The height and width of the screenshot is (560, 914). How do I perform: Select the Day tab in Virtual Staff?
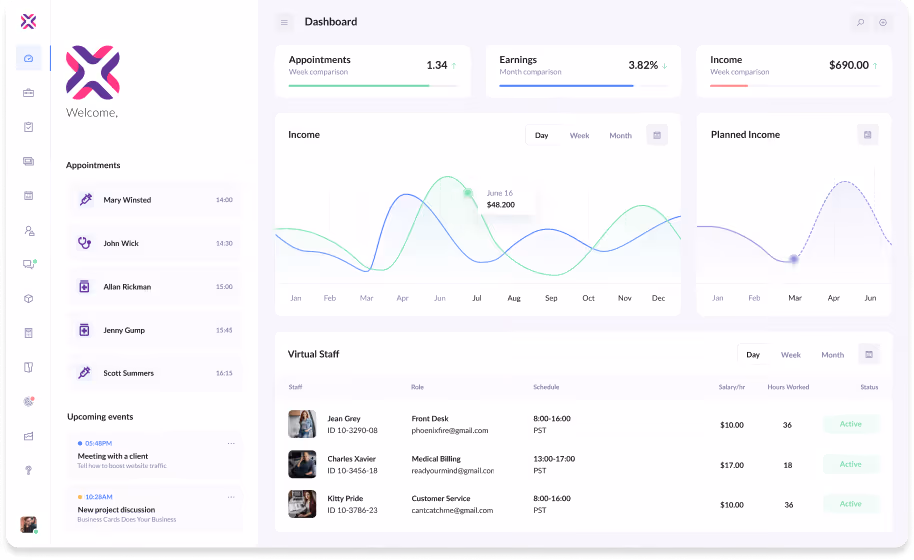(753, 354)
